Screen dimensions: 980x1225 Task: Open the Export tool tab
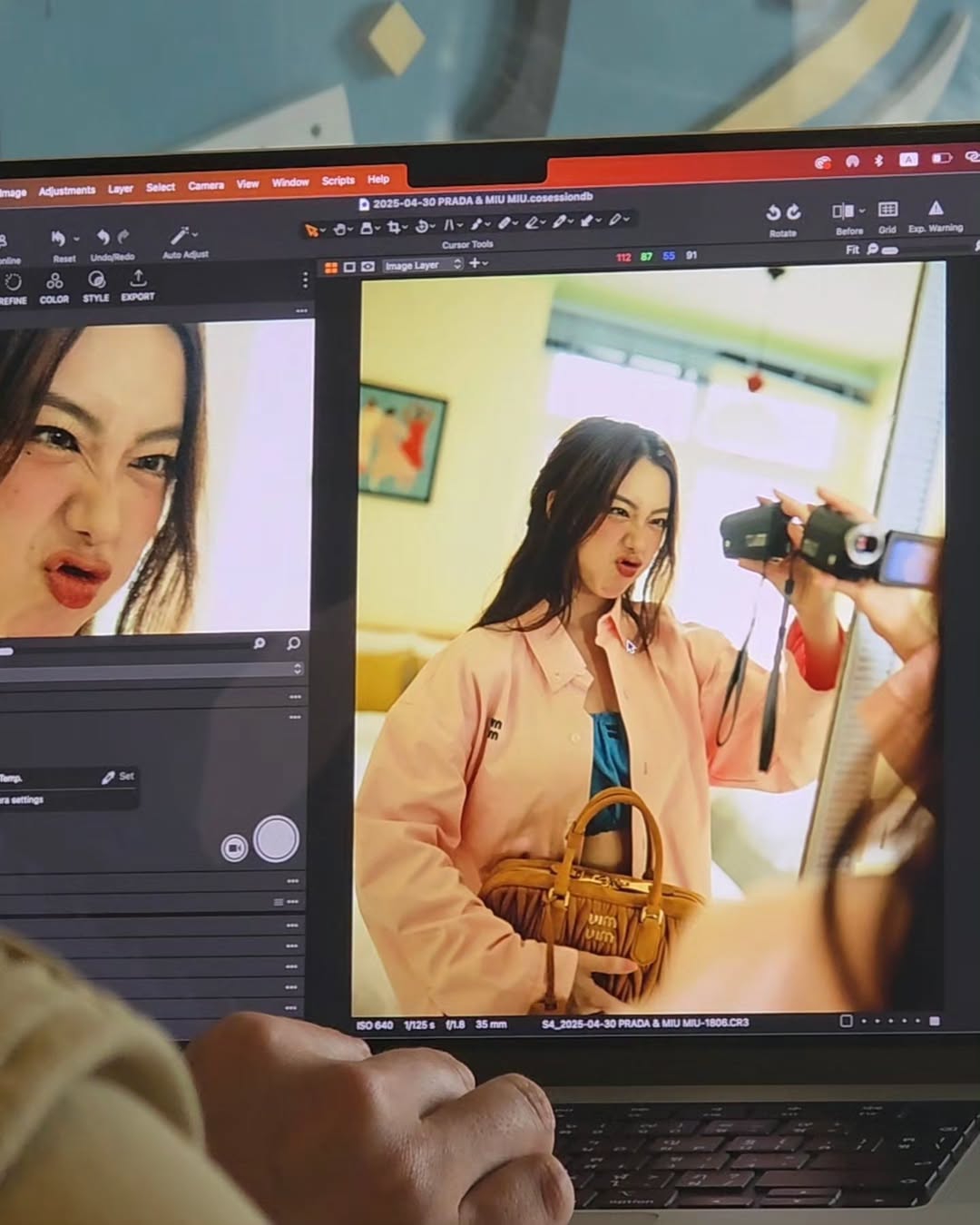pos(138,283)
